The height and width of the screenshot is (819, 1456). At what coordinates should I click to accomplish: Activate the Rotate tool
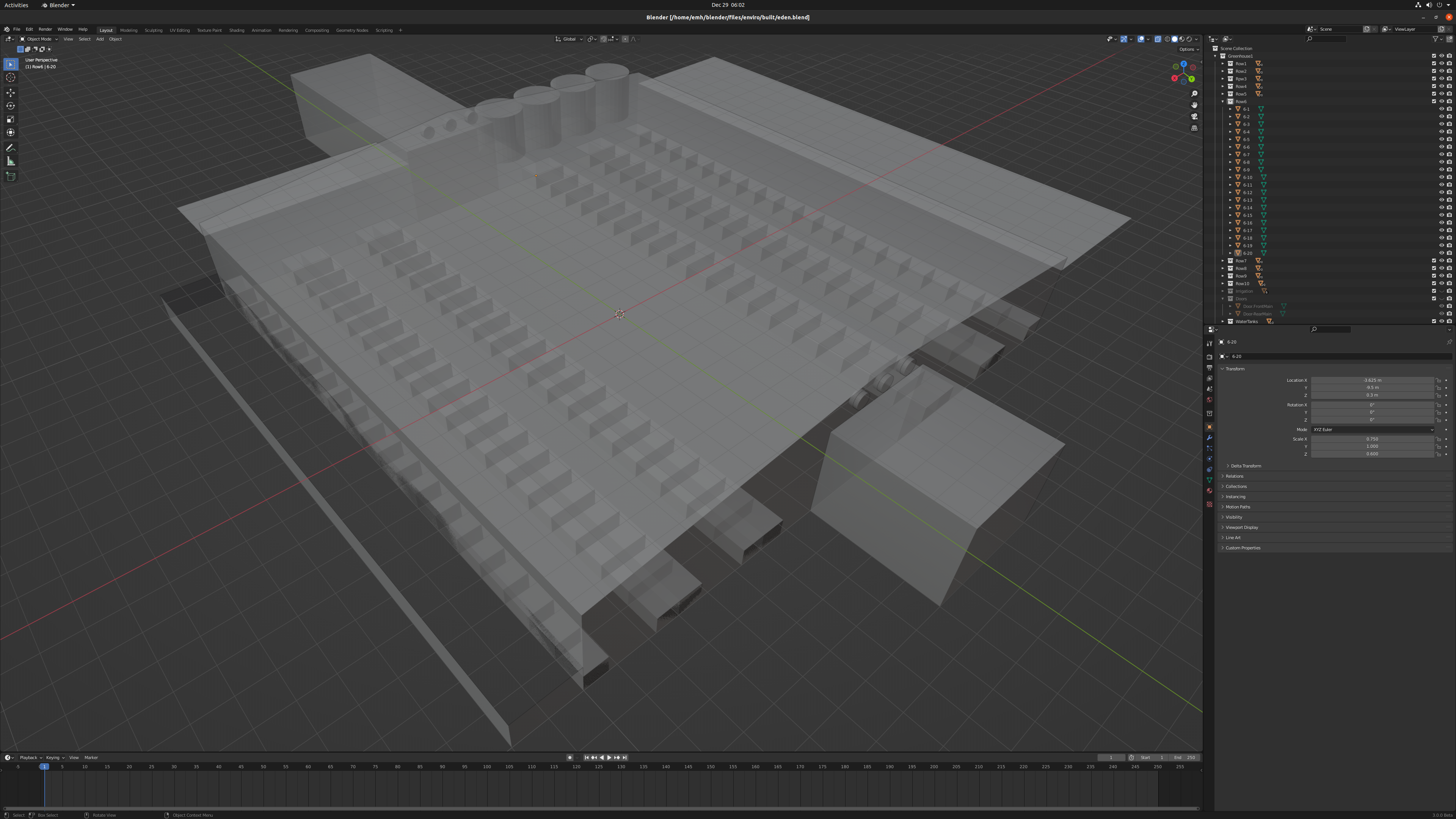[x=11, y=106]
